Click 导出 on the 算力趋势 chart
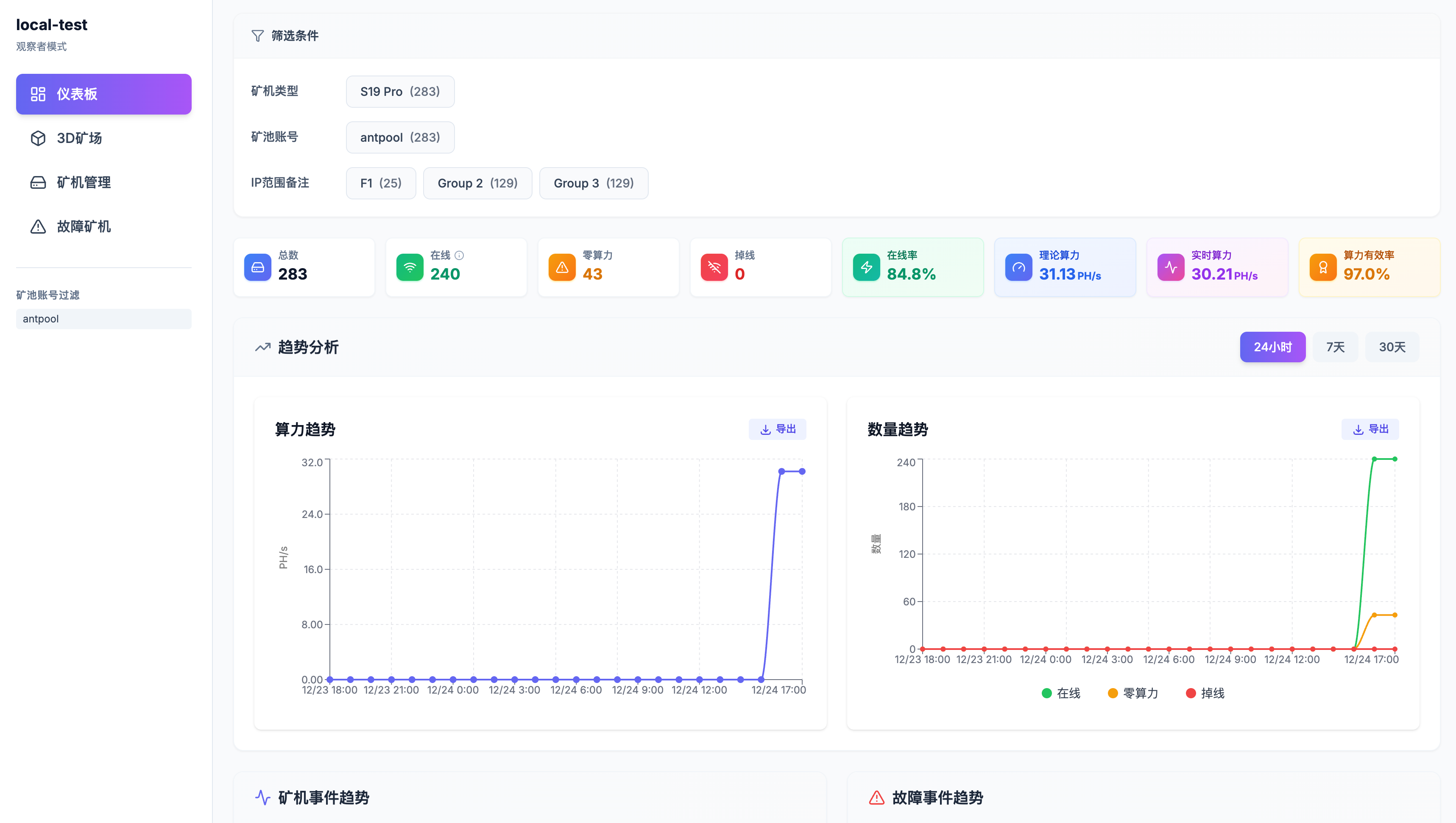 [778, 429]
